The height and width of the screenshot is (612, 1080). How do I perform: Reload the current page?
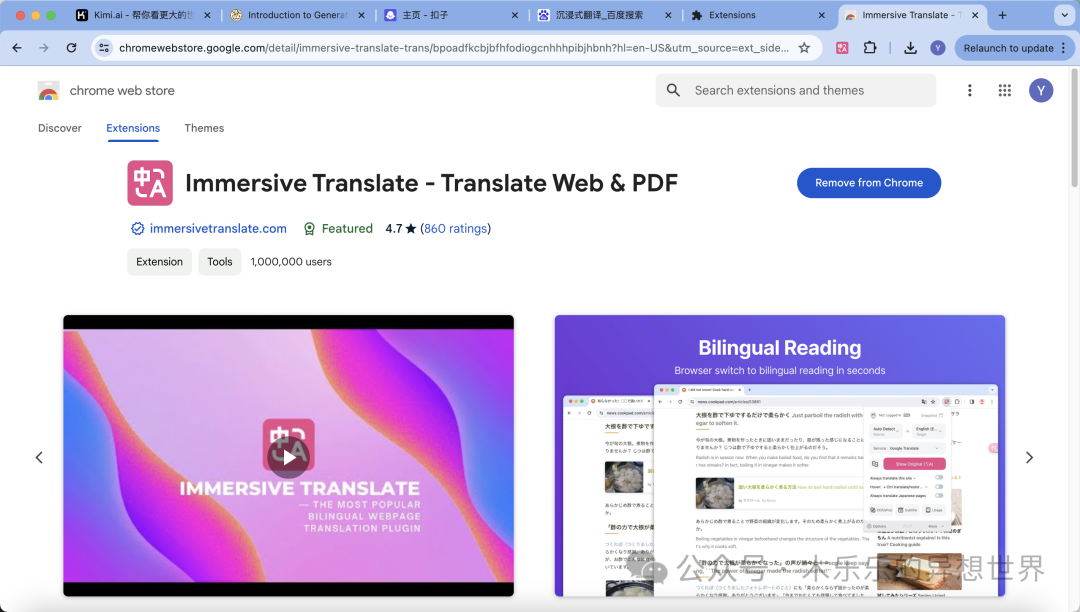coord(72,48)
